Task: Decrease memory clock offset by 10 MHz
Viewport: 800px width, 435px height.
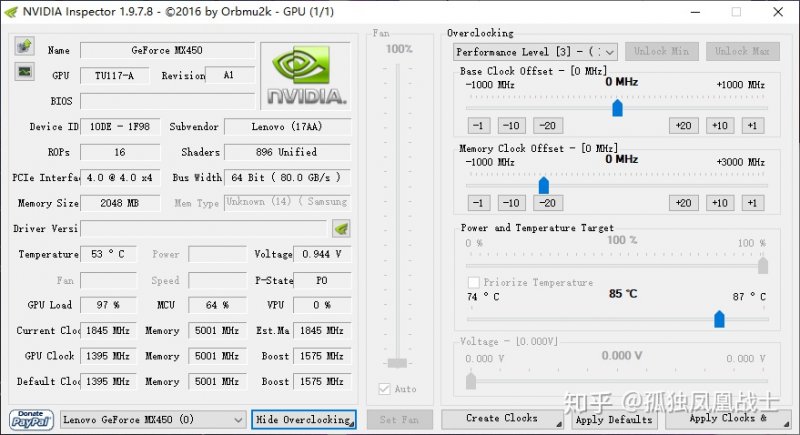Action: [x=511, y=203]
